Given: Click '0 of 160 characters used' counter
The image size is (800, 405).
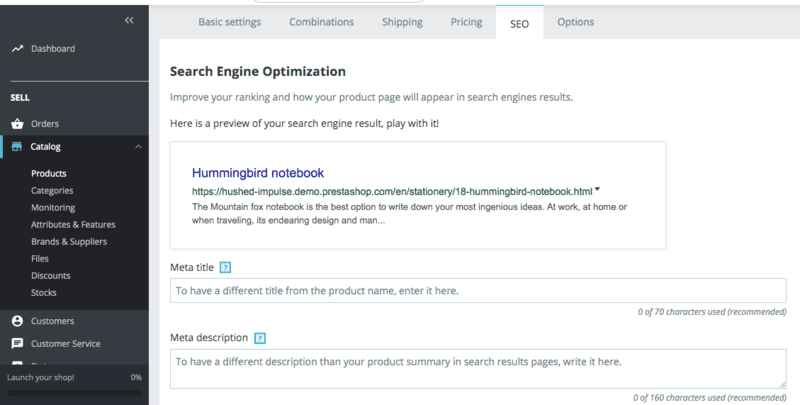Looking at the screenshot, I should (x=710, y=397).
